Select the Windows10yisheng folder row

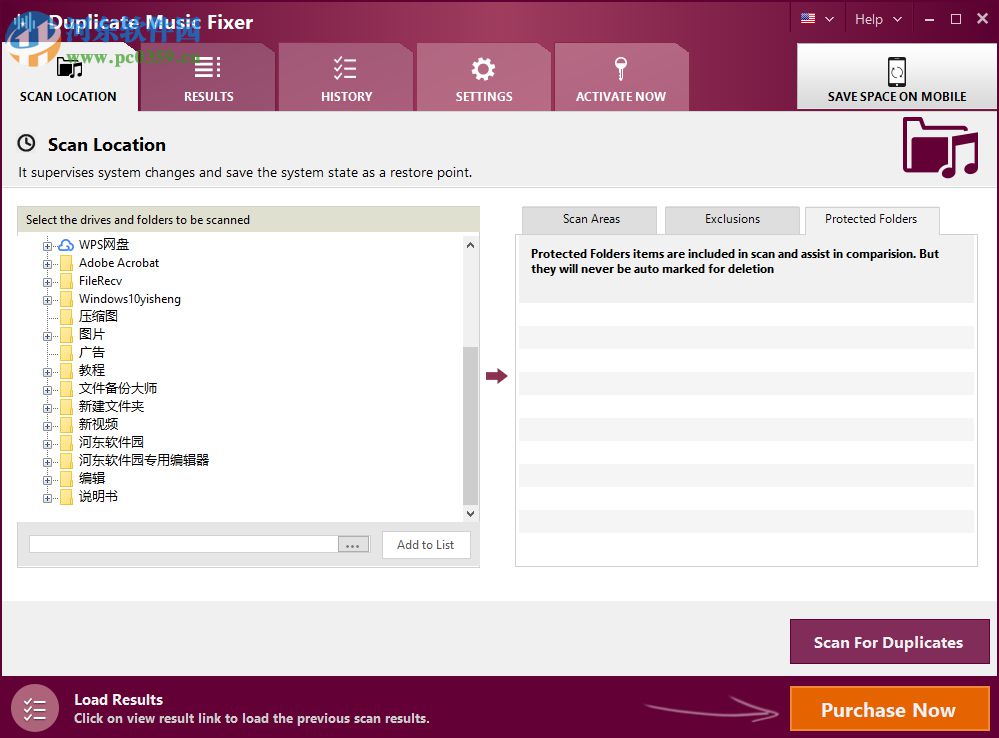tap(129, 299)
